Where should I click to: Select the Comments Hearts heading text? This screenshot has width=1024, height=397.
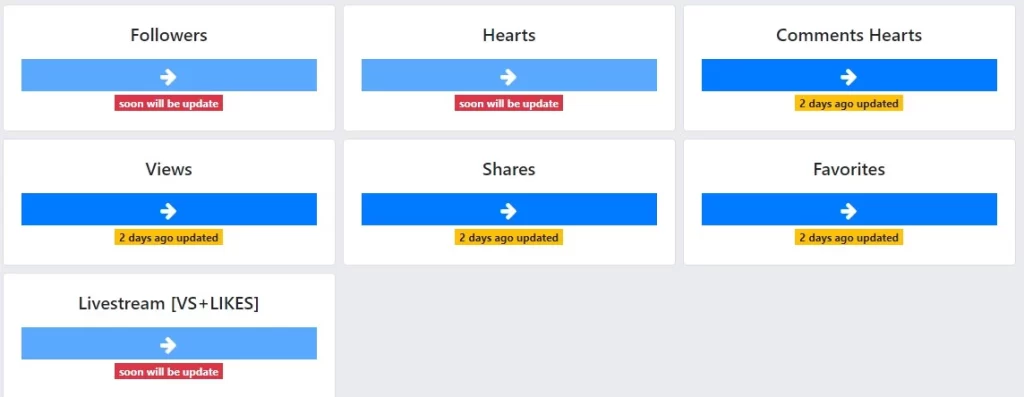[849, 35]
